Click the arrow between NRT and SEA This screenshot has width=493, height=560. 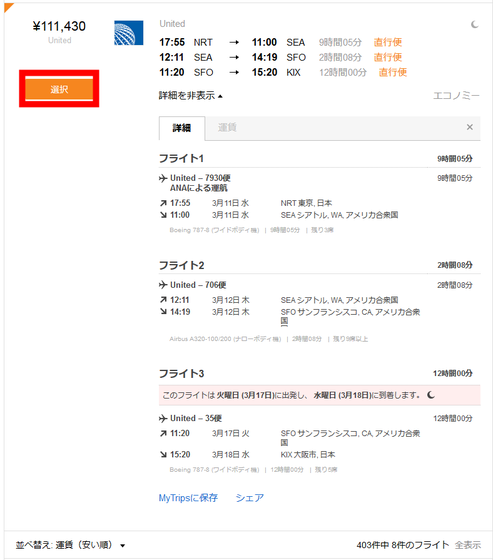(234, 42)
